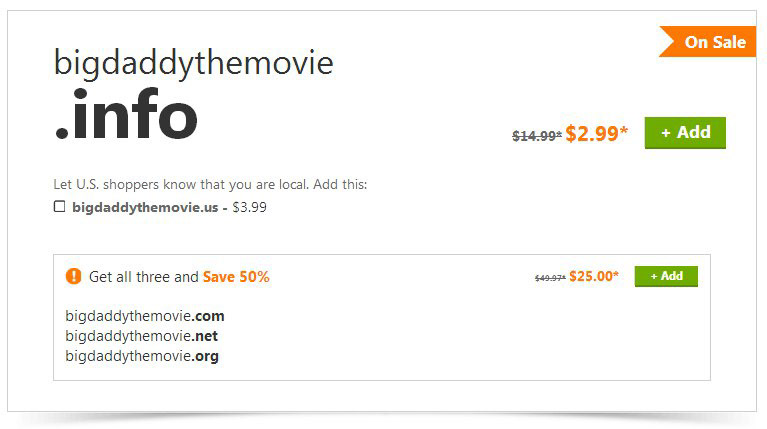Viewport: 767px width, 429px height.
Task: Click the $3.99 price beside the .us domain
Action: [249, 207]
